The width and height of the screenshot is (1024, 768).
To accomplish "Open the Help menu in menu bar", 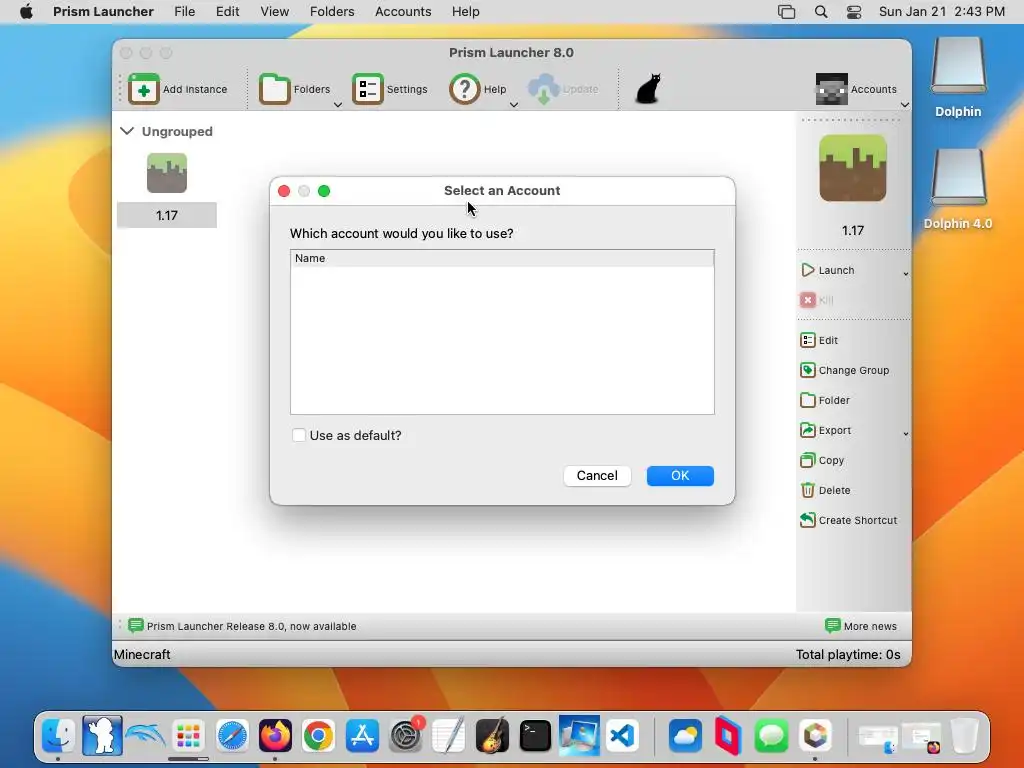I will 466,12.
